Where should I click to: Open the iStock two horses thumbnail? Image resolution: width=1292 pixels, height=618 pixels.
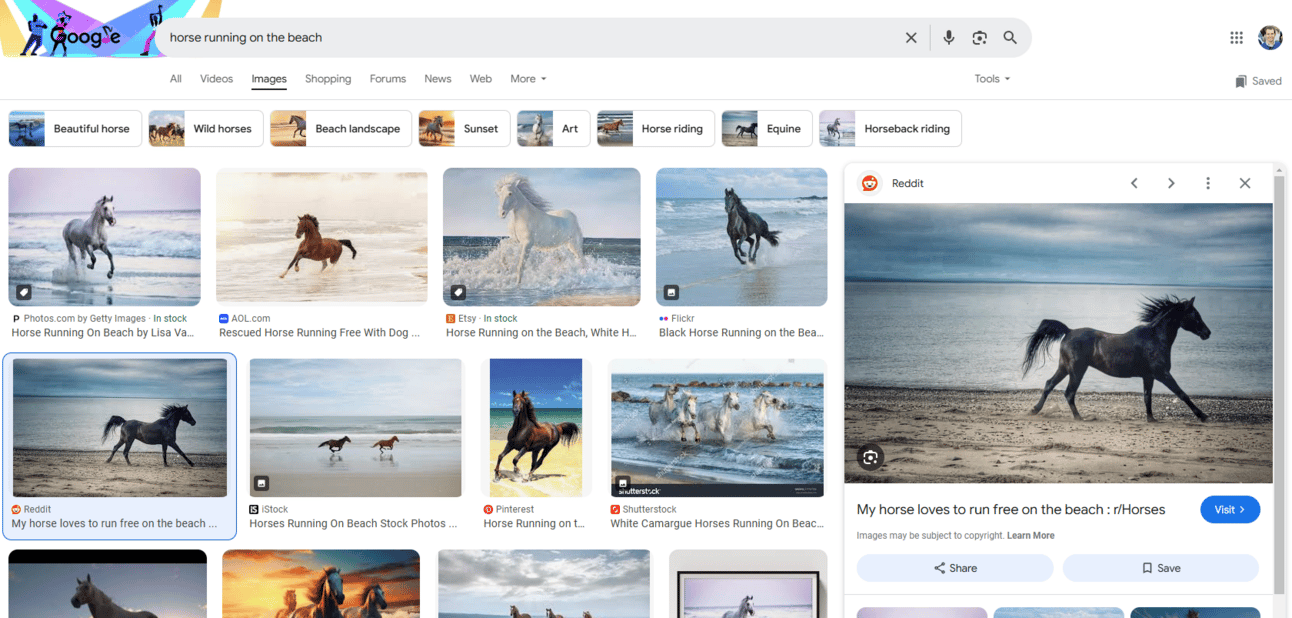point(356,428)
